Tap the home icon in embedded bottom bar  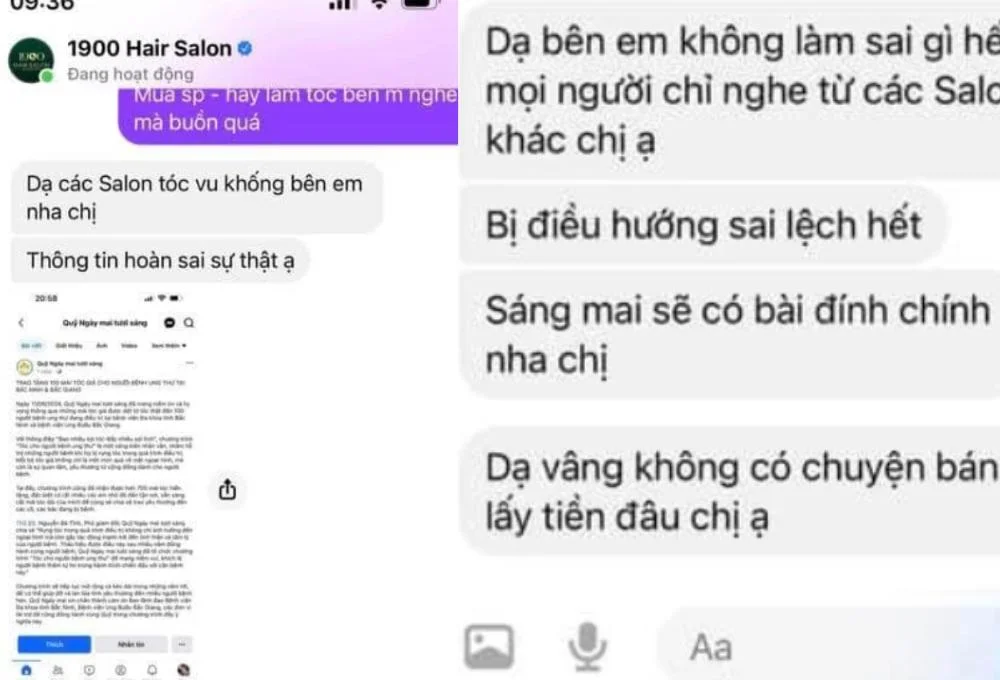(x=26, y=670)
